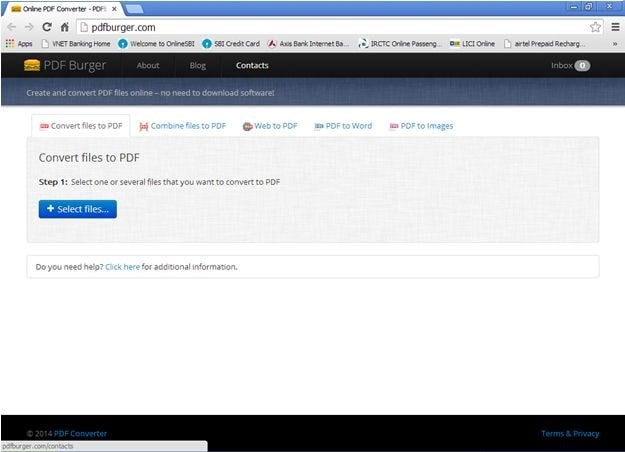This screenshot has height=452, width=625.
Task: Open the About menu item
Action: tap(148, 66)
